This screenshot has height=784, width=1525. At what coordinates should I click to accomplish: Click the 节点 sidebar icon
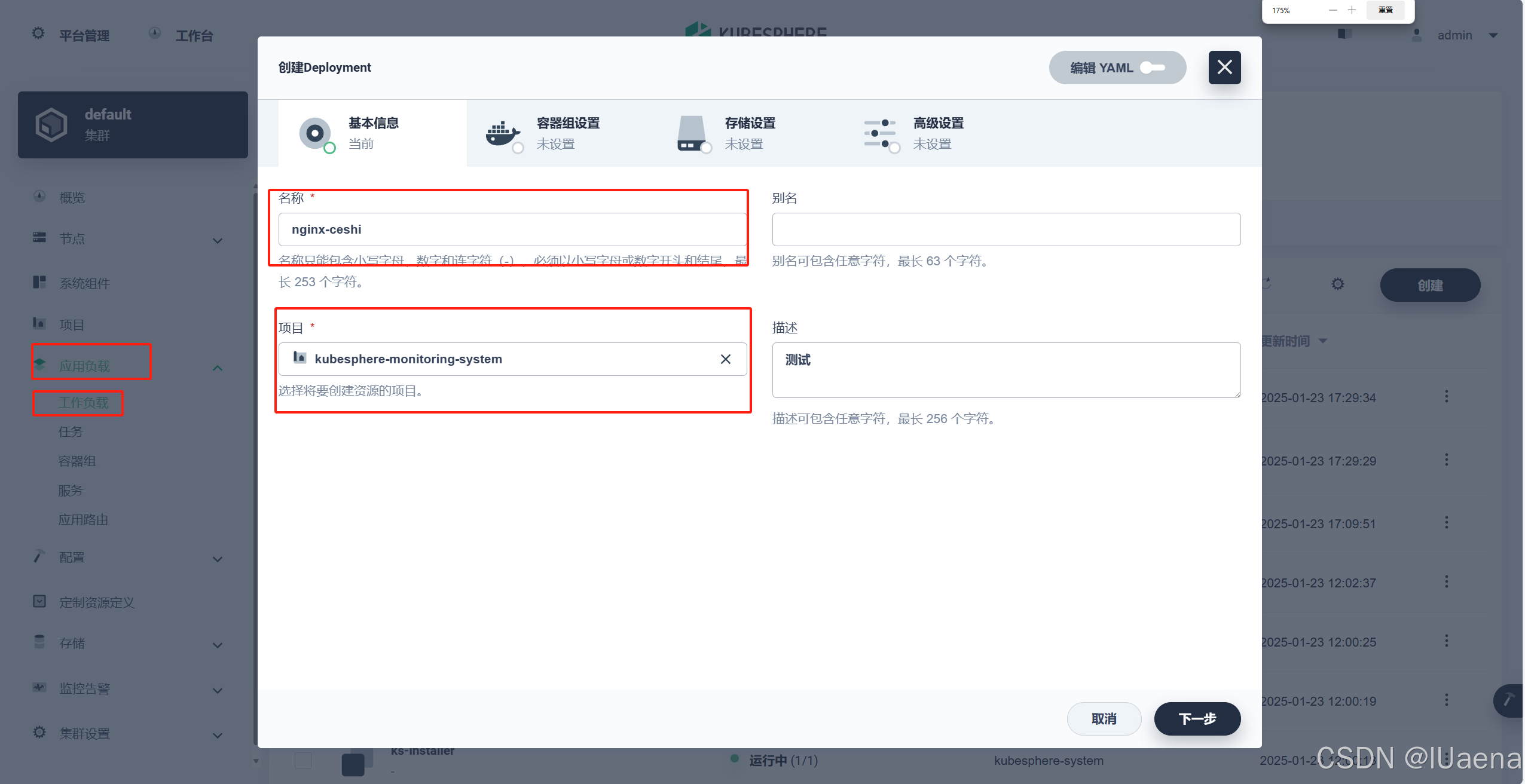pos(39,237)
